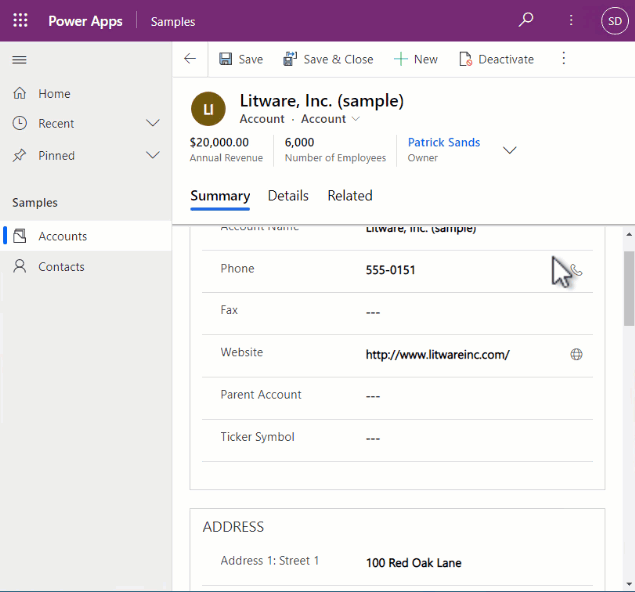Expand the Pinned chevron
The width and height of the screenshot is (635, 592).
(153, 155)
